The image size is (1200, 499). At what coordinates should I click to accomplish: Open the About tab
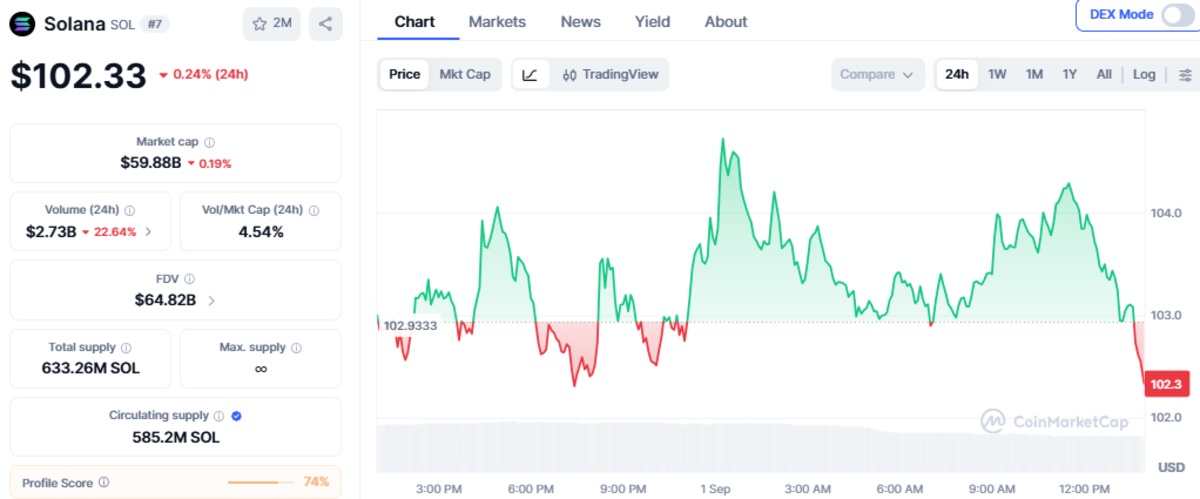pos(726,21)
